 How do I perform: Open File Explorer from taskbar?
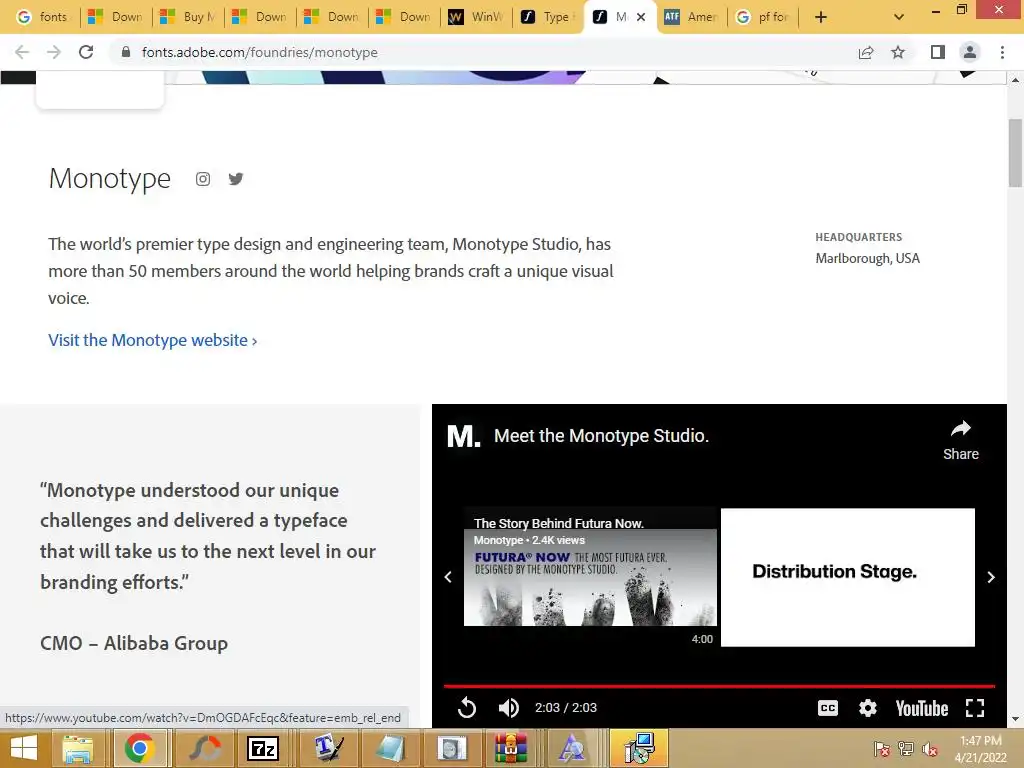pos(78,748)
